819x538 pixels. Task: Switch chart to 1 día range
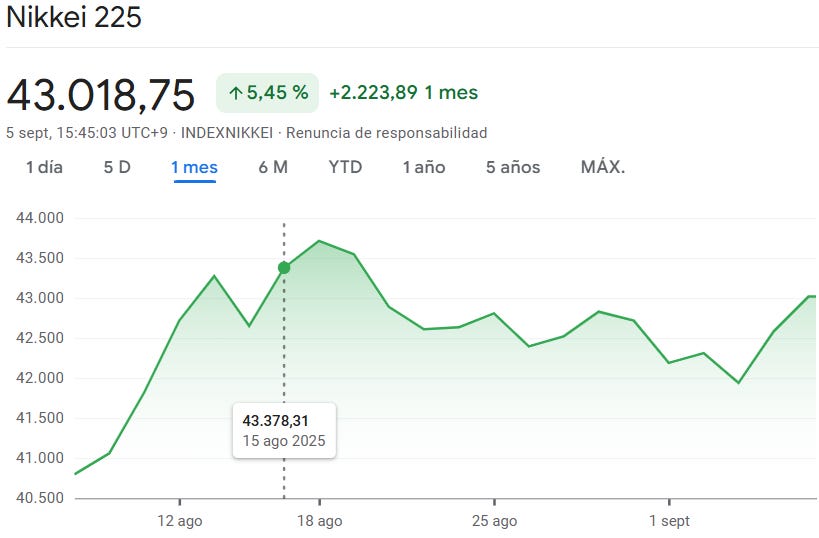click(44, 167)
